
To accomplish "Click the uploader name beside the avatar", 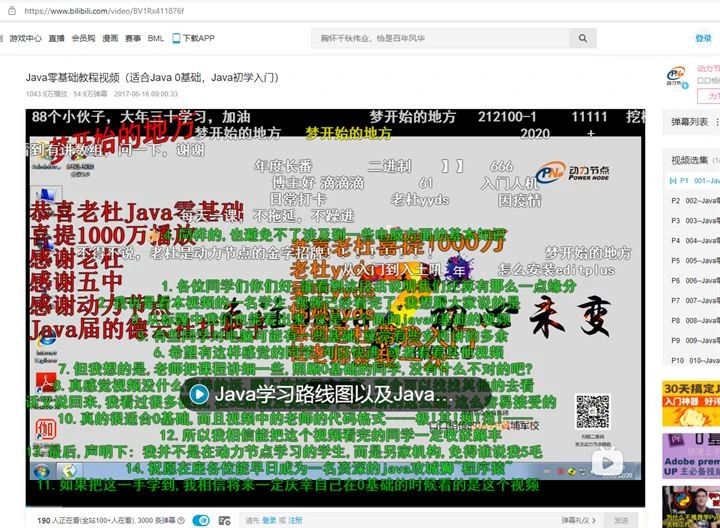I will coord(708,69).
